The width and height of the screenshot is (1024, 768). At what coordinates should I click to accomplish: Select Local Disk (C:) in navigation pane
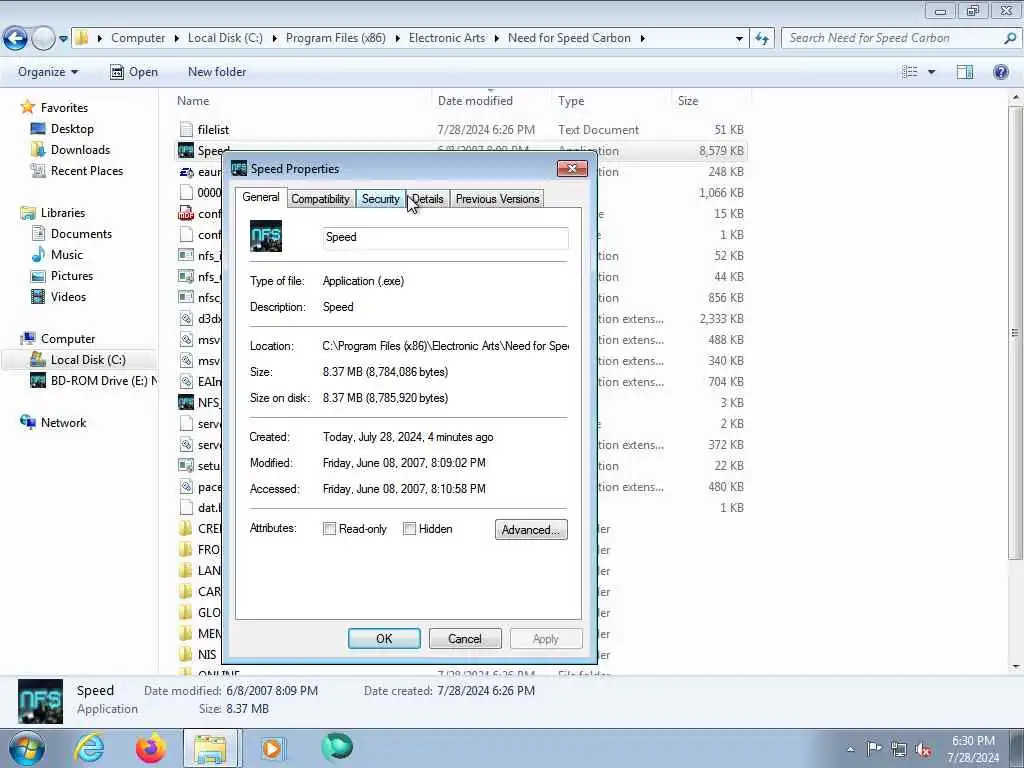point(88,360)
